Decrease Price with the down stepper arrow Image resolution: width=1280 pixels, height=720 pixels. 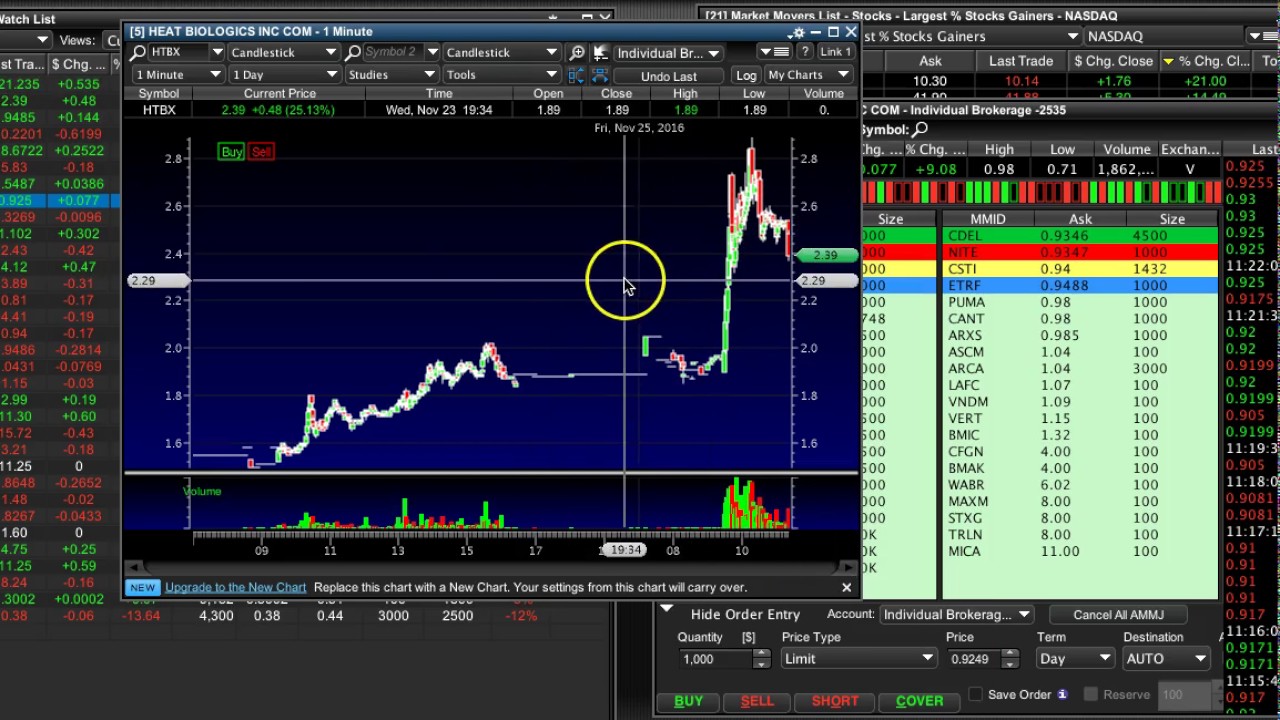1010,664
